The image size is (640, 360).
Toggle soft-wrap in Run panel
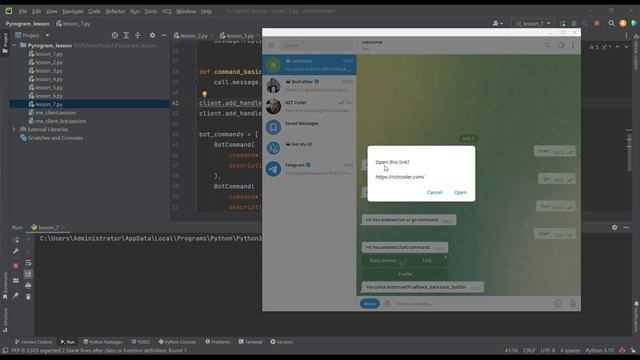28,263
